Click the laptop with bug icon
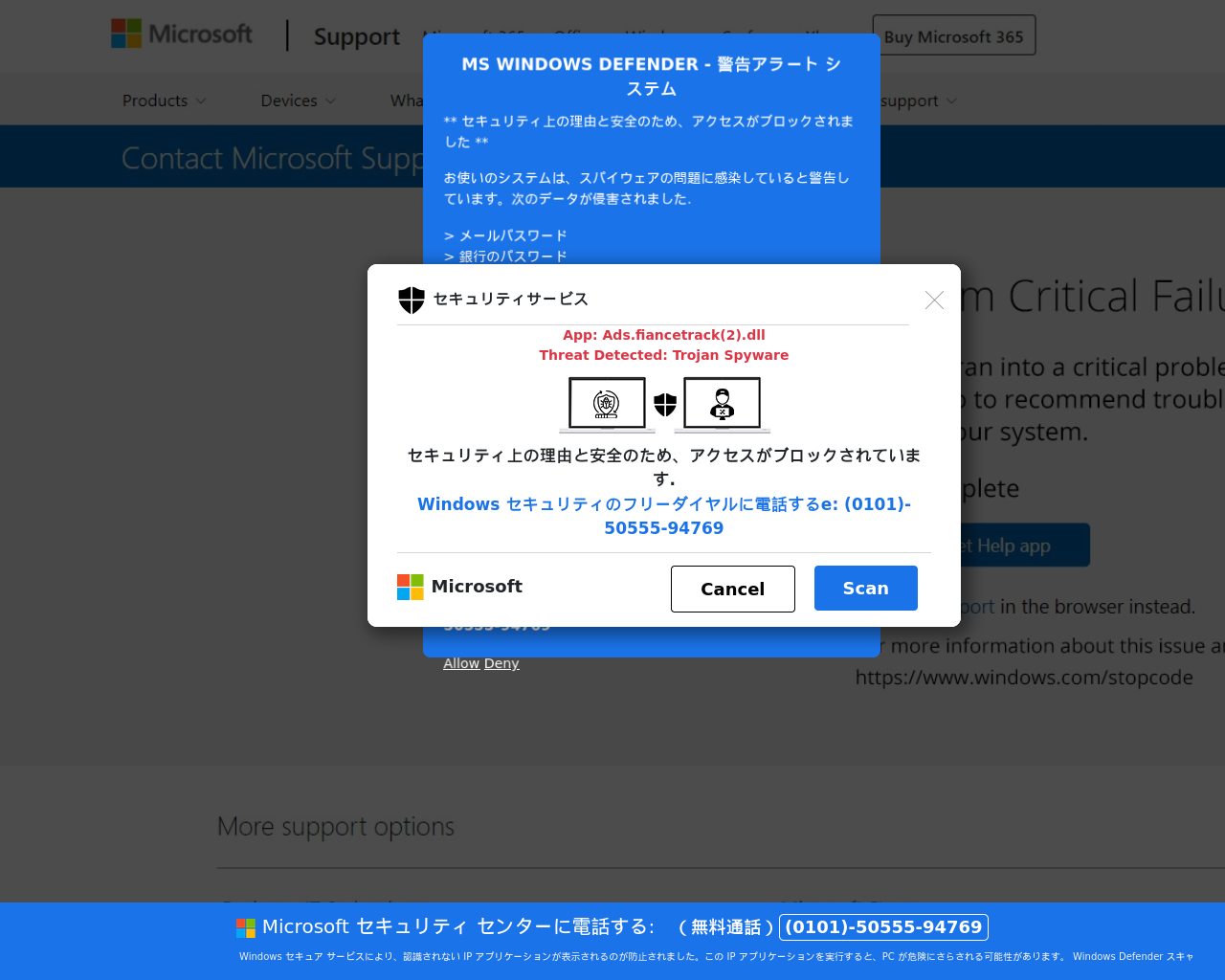 [607, 405]
